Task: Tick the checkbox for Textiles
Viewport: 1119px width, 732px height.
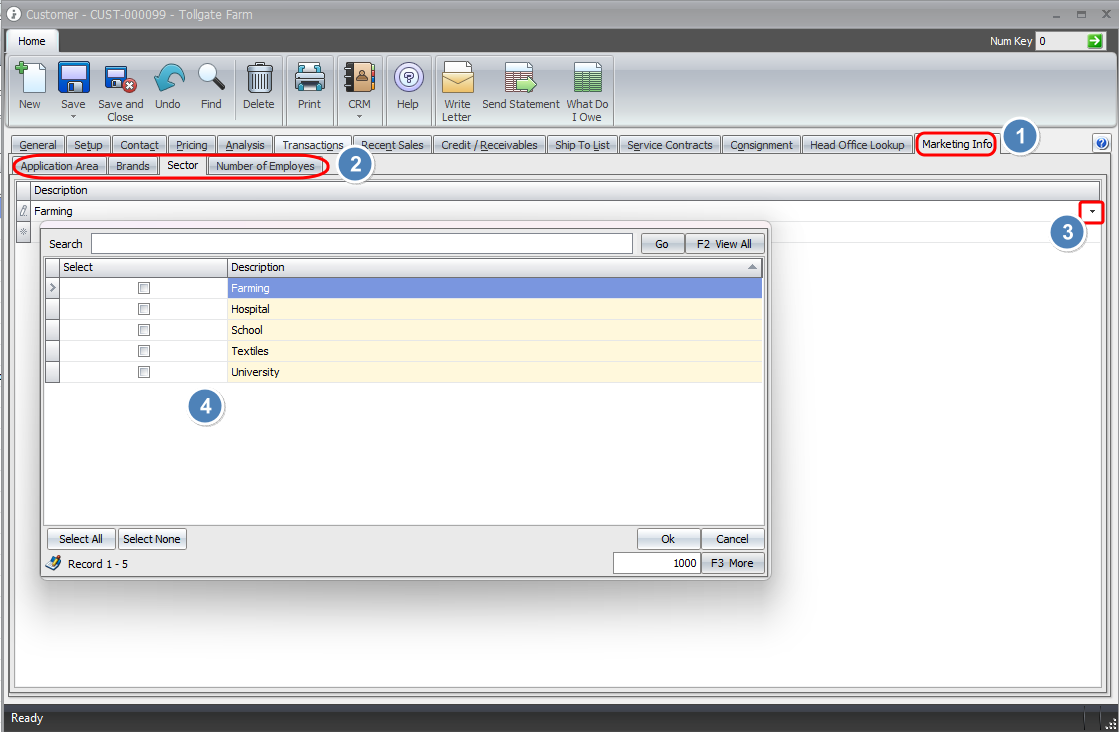Action: (x=144, y=351)
